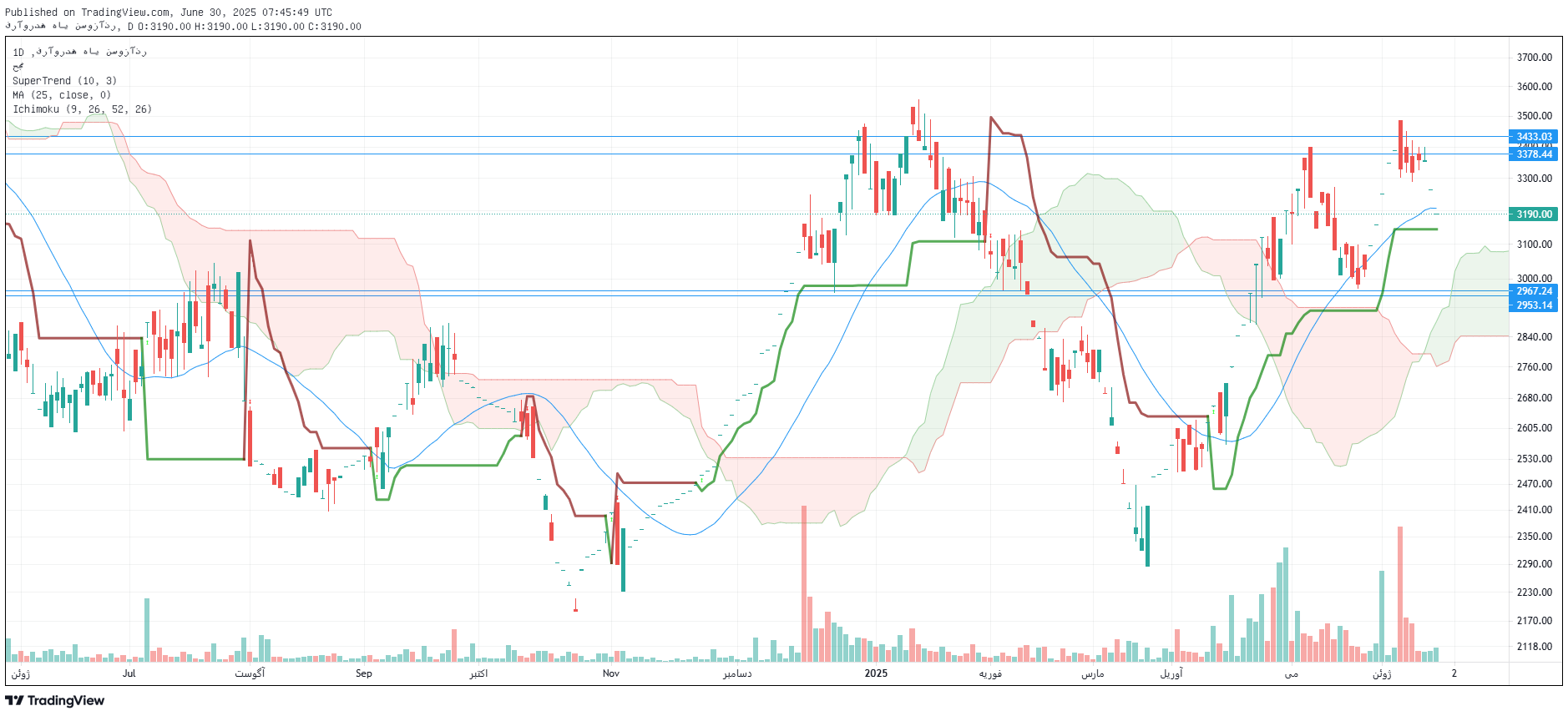Click the 2350.00 price axis value
Viewport: 1568px width, 716px height.
click(x=1535, y=537)
